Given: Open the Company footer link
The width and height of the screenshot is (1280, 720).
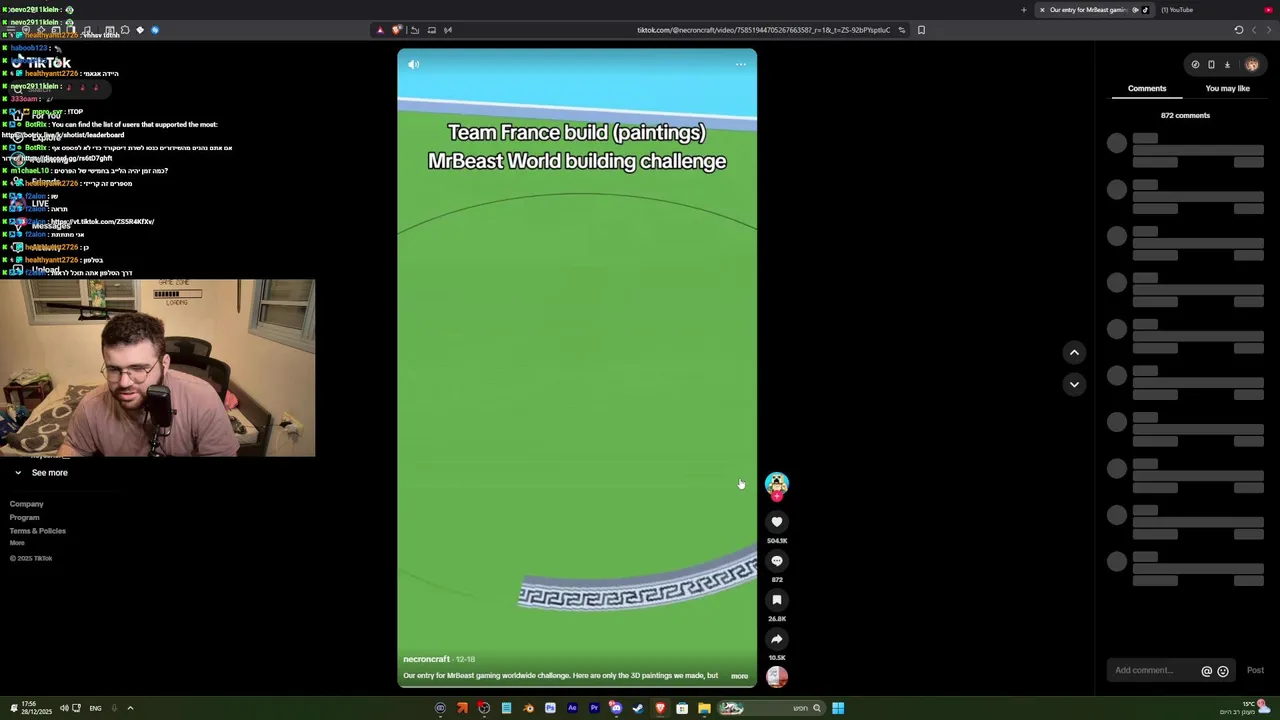Looking at the screenshot, I should [27, 504].
